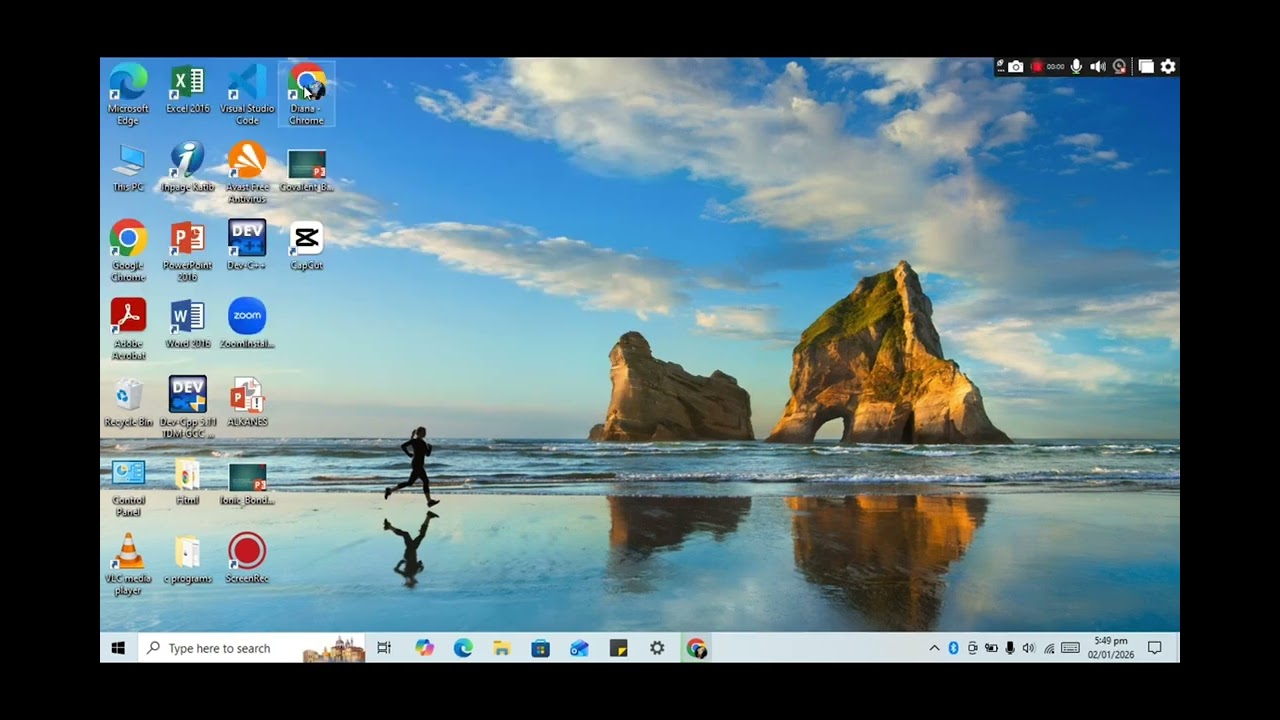Open Settings gear on the taskbar
The width and height of the screenshot is (1280, 720).
(657, 648)
